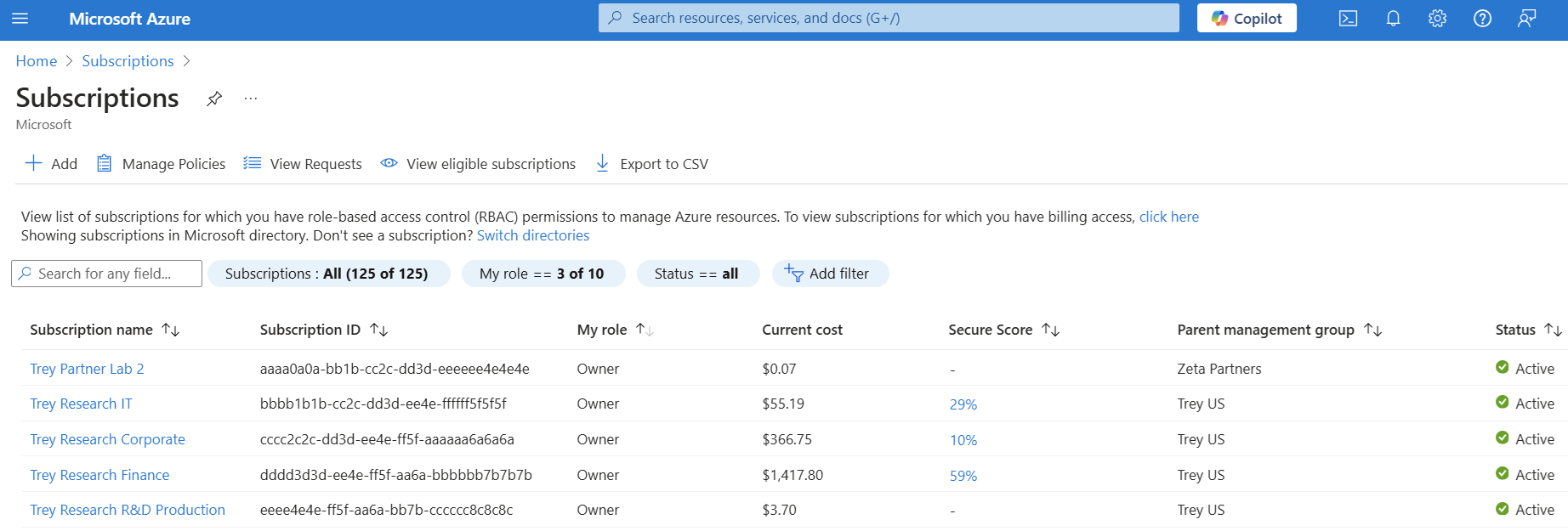Select the subscription ID starting bbbb1b1b
This screenshot has width=1568, height=531.
383,404
